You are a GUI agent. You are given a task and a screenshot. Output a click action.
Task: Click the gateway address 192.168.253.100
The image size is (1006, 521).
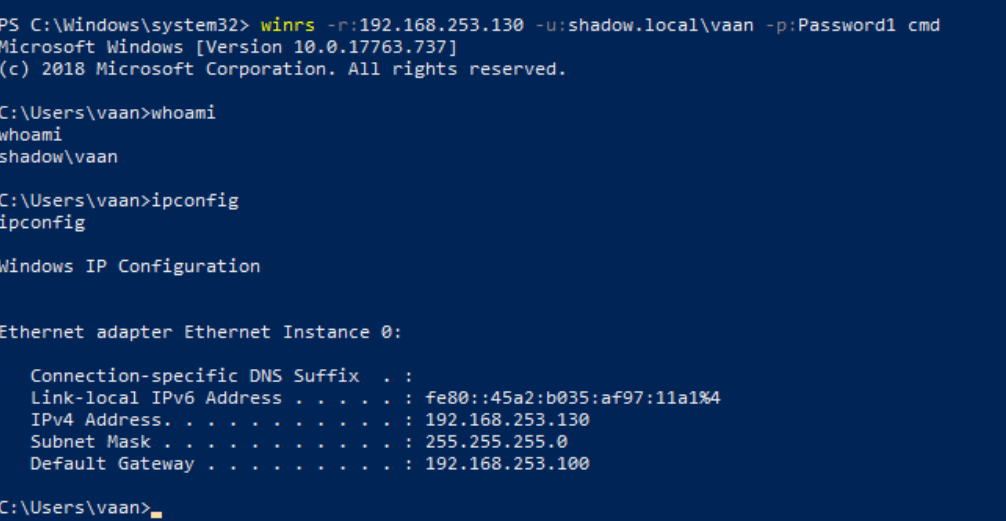pyautogui.click(x=507, y=464)
